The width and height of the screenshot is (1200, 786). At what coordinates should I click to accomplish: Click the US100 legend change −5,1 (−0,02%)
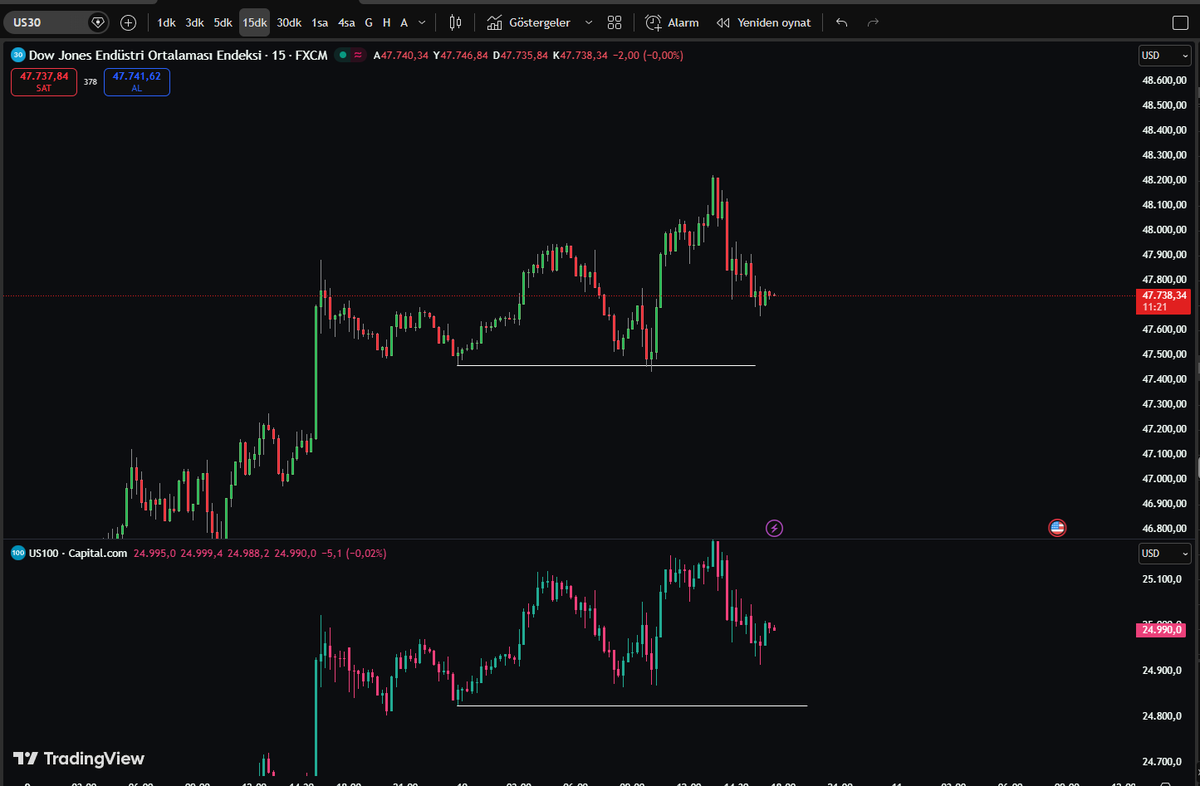click(354, 553)
